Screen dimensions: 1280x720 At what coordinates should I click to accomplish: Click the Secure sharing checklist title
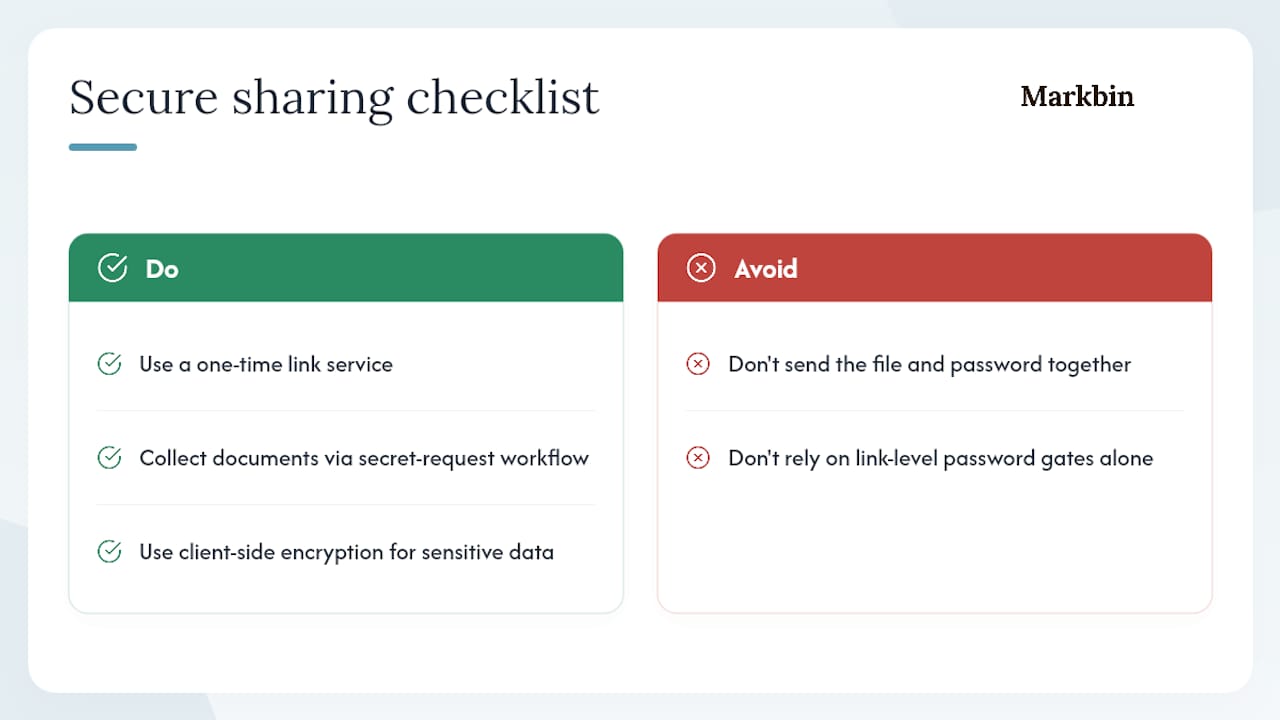point(334,98)
